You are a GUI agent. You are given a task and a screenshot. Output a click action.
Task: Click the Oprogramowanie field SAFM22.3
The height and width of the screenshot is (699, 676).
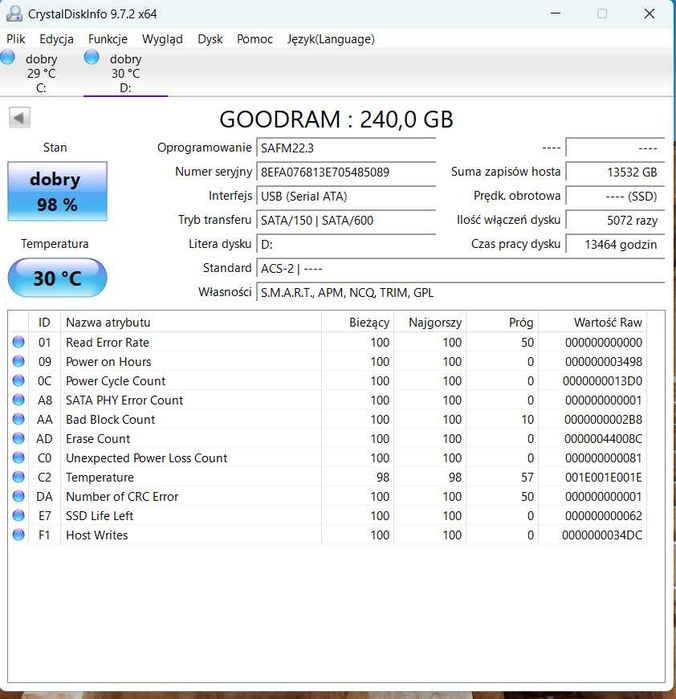pos(346,148)
